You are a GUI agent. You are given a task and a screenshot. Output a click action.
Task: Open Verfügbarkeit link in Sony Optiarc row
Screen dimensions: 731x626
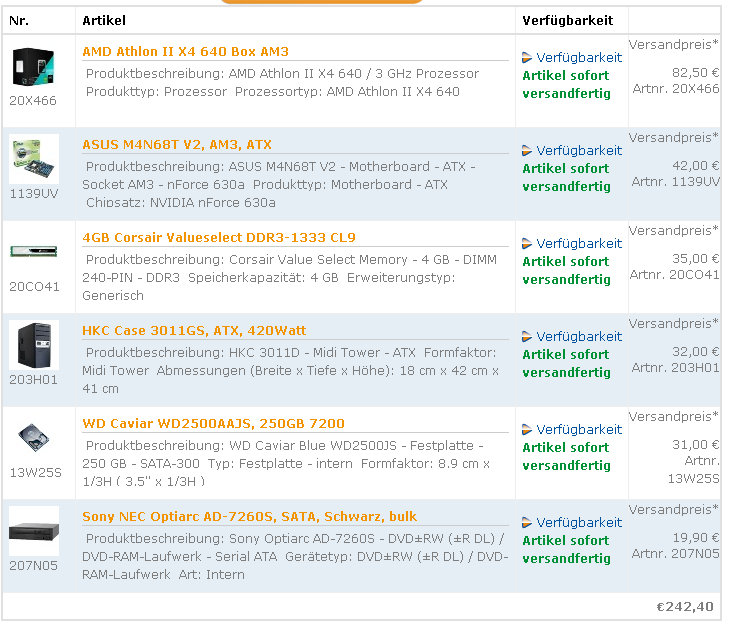(x=579, y=523)
